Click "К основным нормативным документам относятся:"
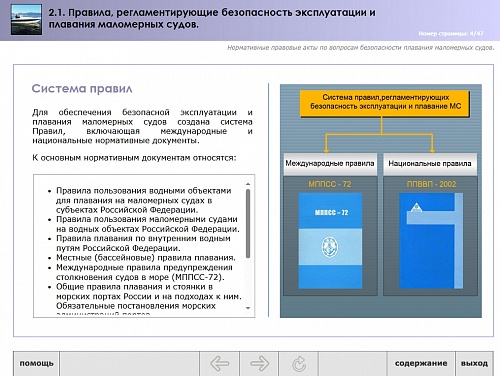The width and height of the screenshot is (500, 376). tap(134, 158)
